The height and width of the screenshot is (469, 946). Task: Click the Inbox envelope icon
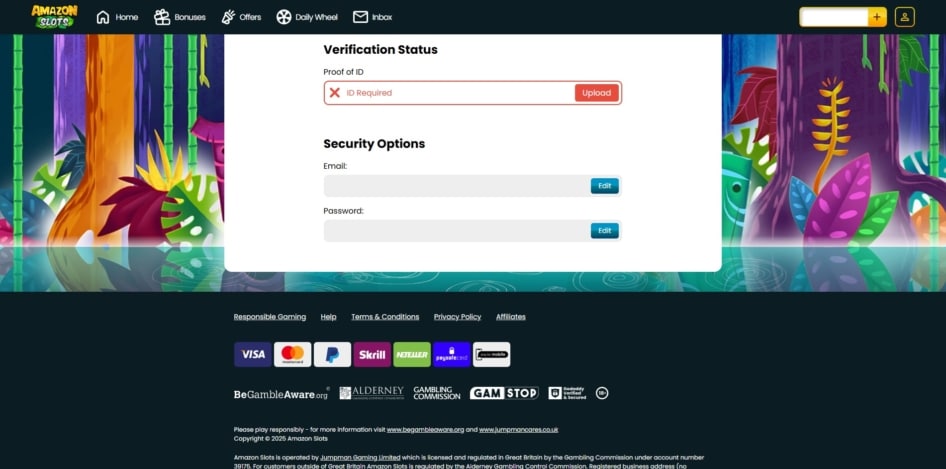click(360, 17)
